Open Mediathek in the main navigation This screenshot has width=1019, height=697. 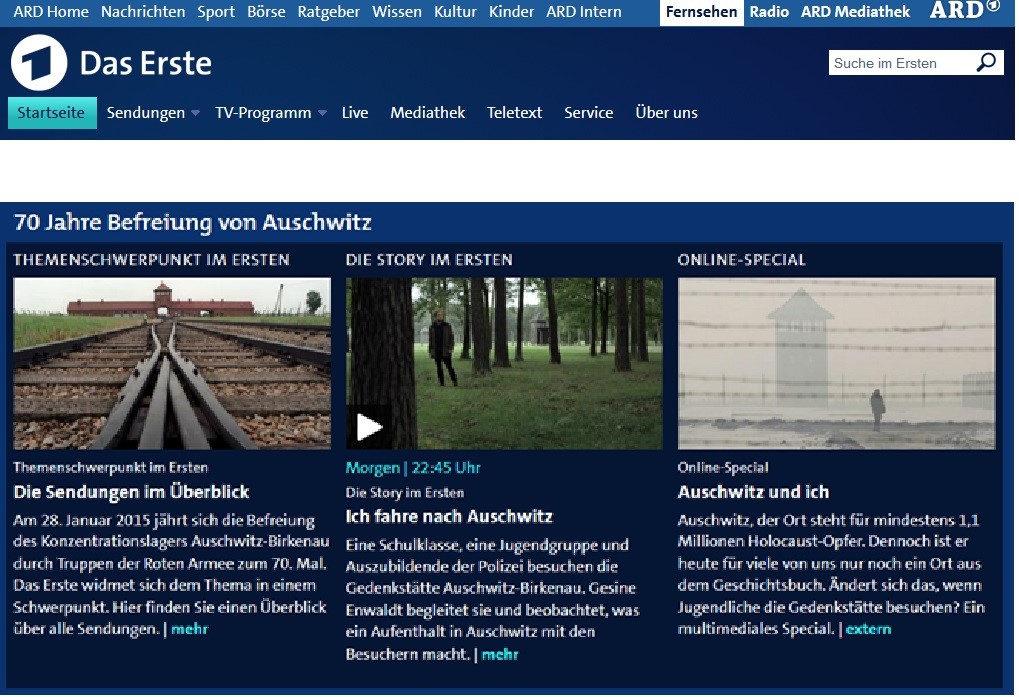coord(428,113)
